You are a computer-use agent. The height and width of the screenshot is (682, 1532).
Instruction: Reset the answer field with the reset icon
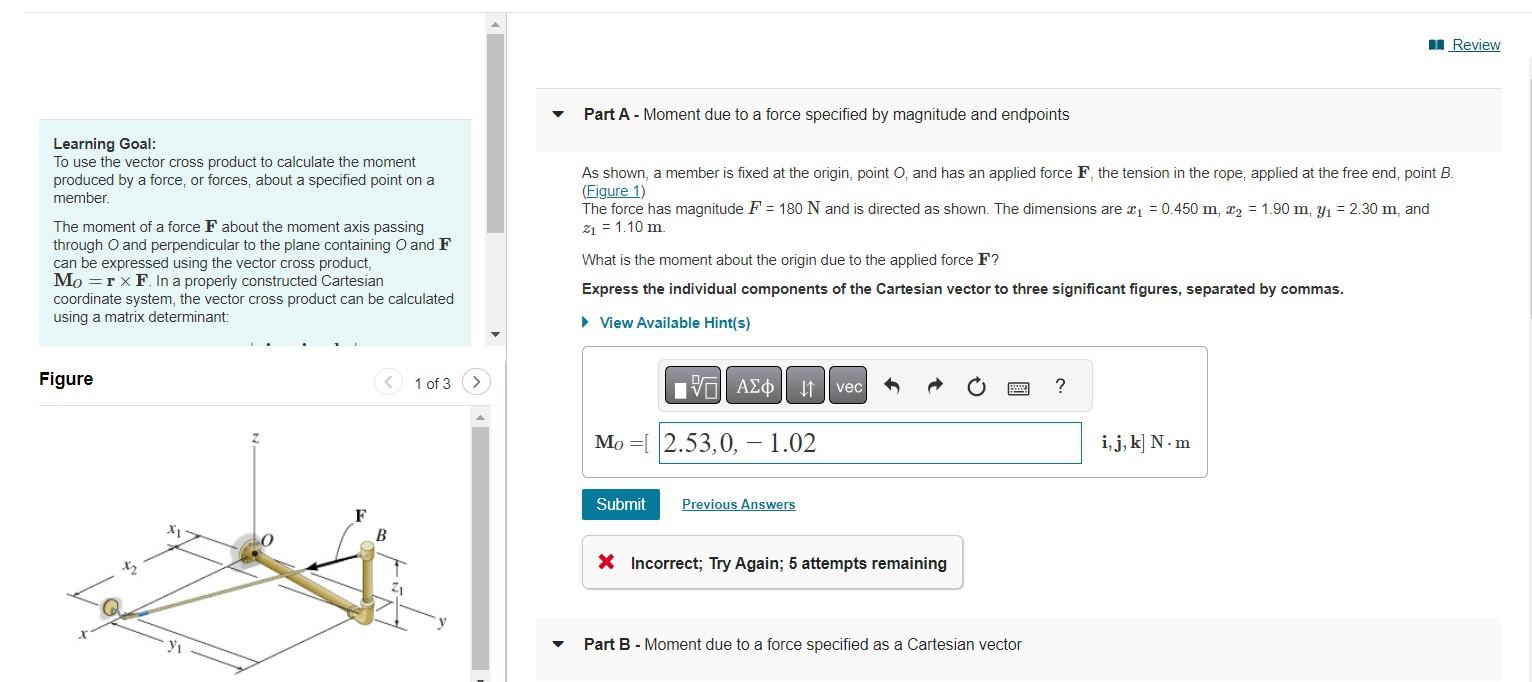(x=975, y=385)
